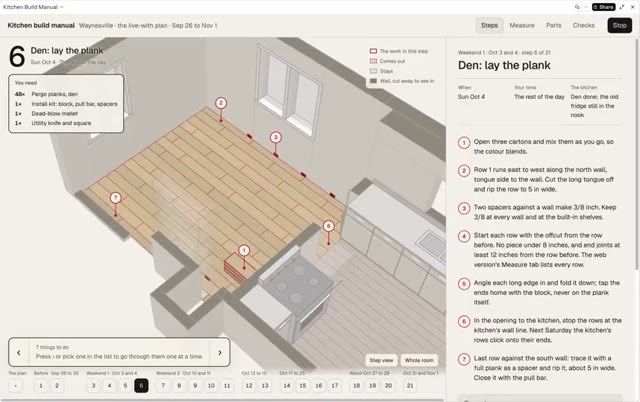Switch to Whole room view
The height and width of the screenshot is (402, 640).
click(x=419, y=360)
